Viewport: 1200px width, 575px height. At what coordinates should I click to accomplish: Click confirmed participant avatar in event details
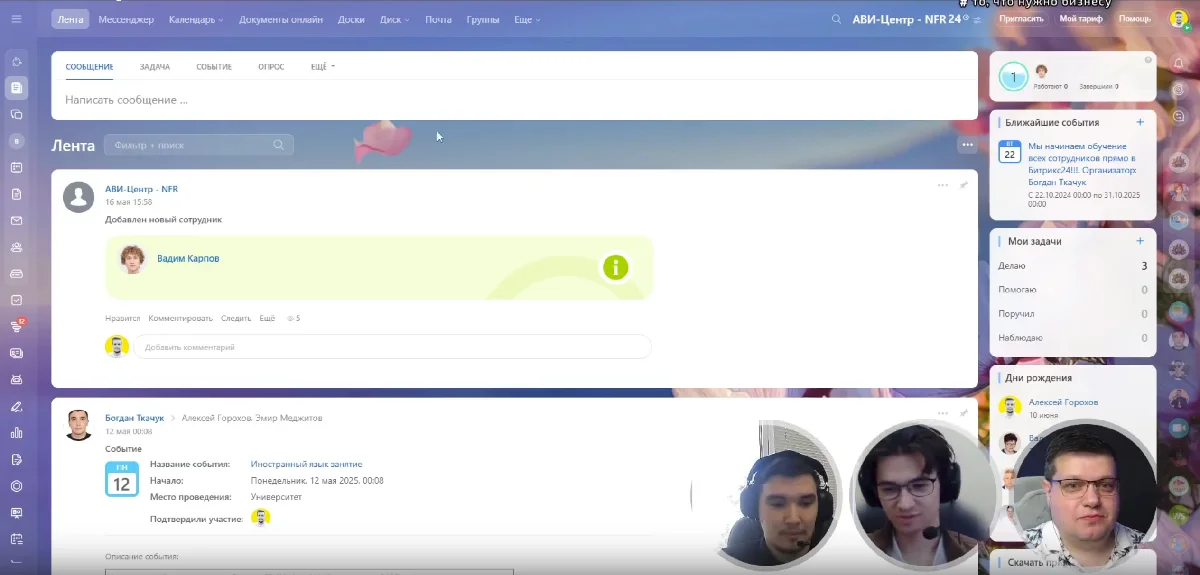tap(260, 517)
